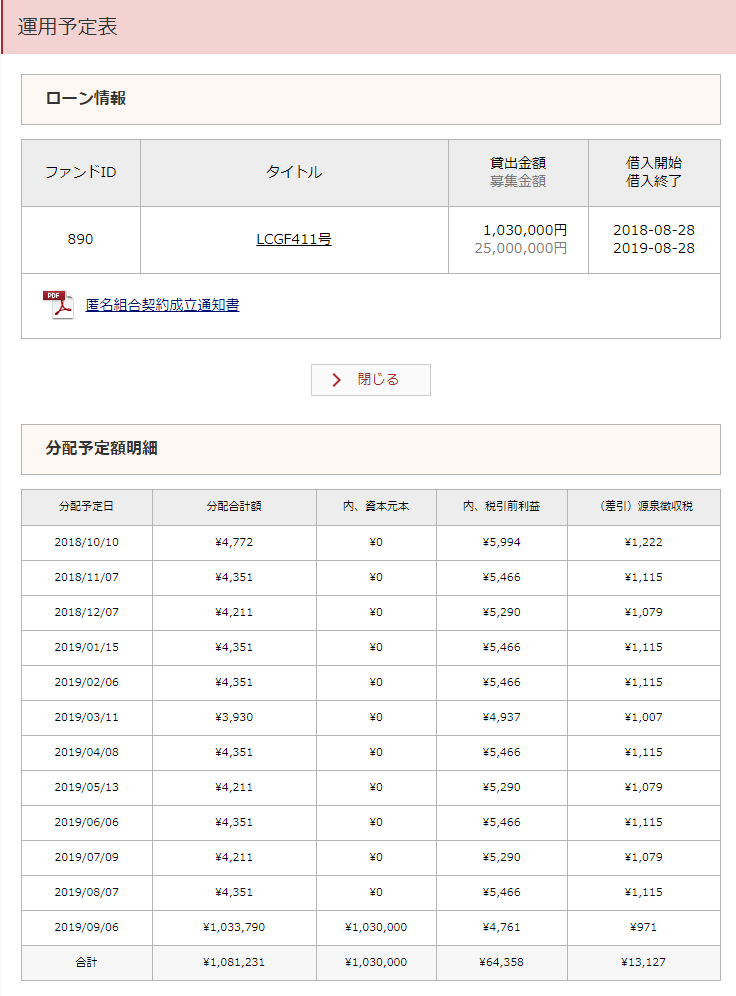Select the ¥1,081,231 grand total
The image size is (736, 996).
234,962
